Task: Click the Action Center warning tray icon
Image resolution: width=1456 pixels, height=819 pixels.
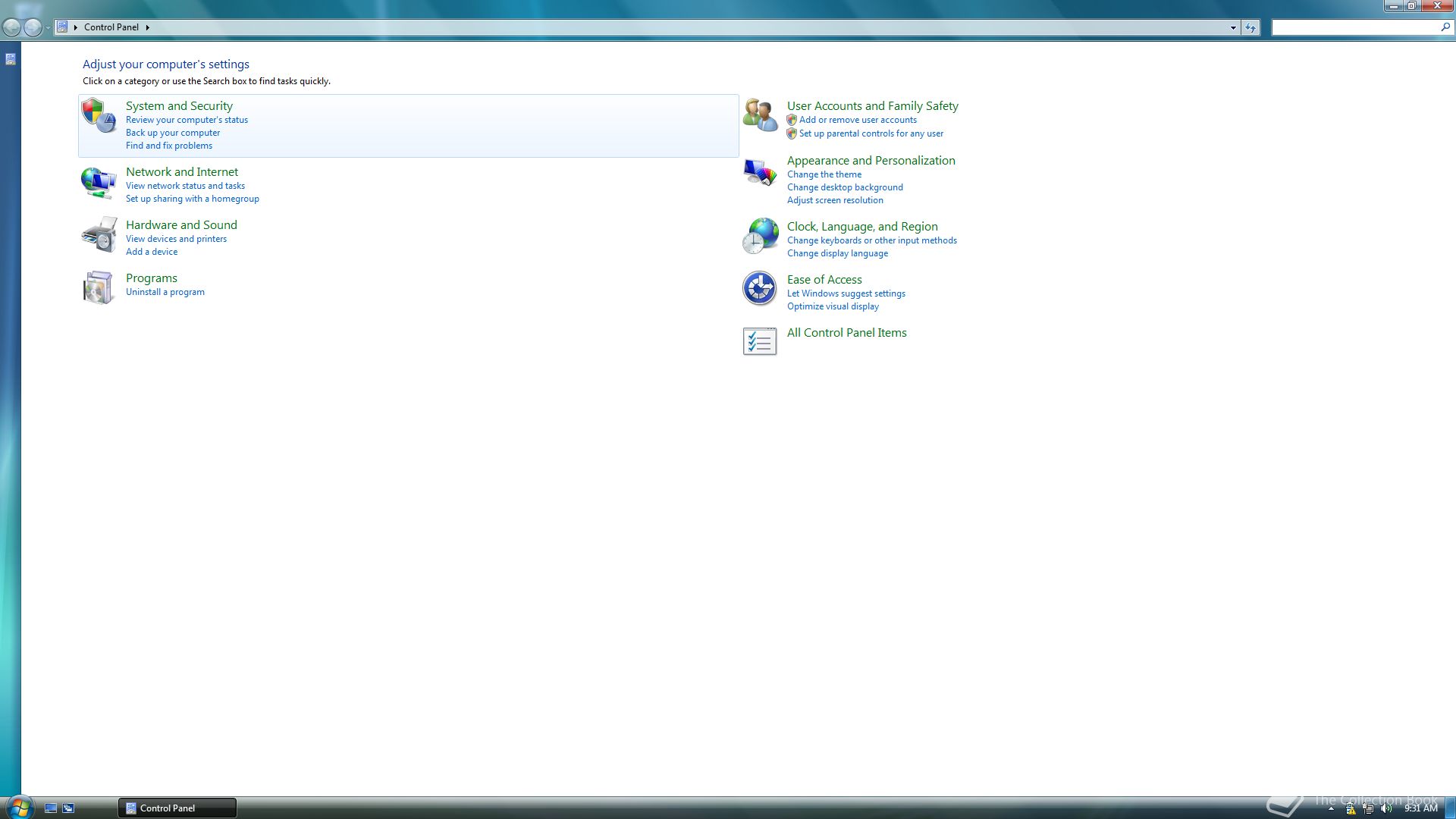Action: tap(1351, 808)
